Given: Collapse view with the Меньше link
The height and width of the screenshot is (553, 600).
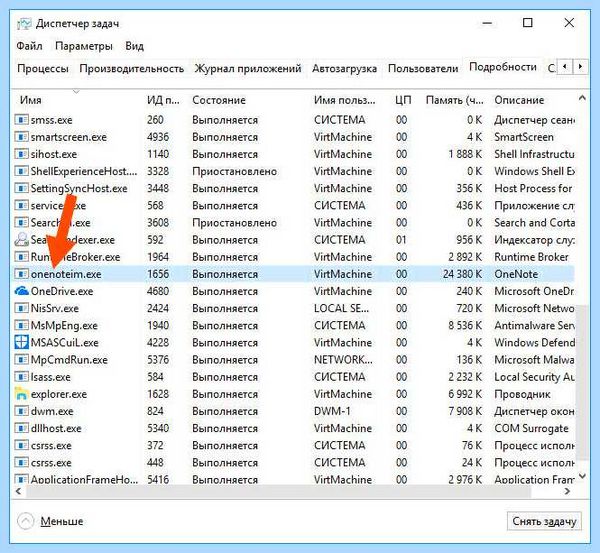Looking at the screenshot, I should 62,521.
